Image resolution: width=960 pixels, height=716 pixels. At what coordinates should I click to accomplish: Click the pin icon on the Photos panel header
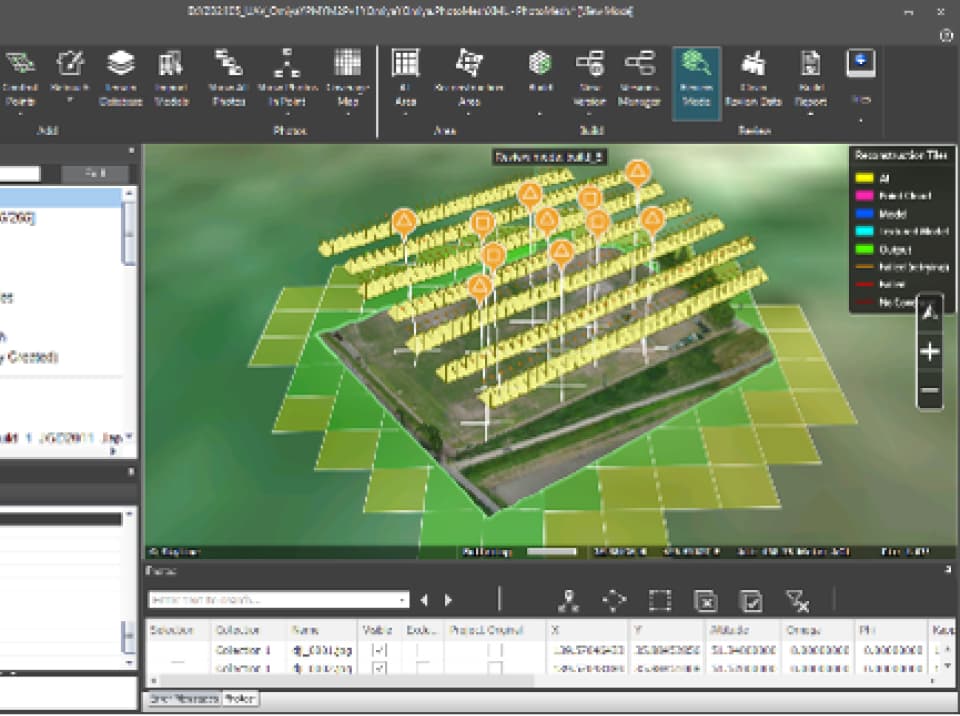pyautogui.click(x=948, y=570)
